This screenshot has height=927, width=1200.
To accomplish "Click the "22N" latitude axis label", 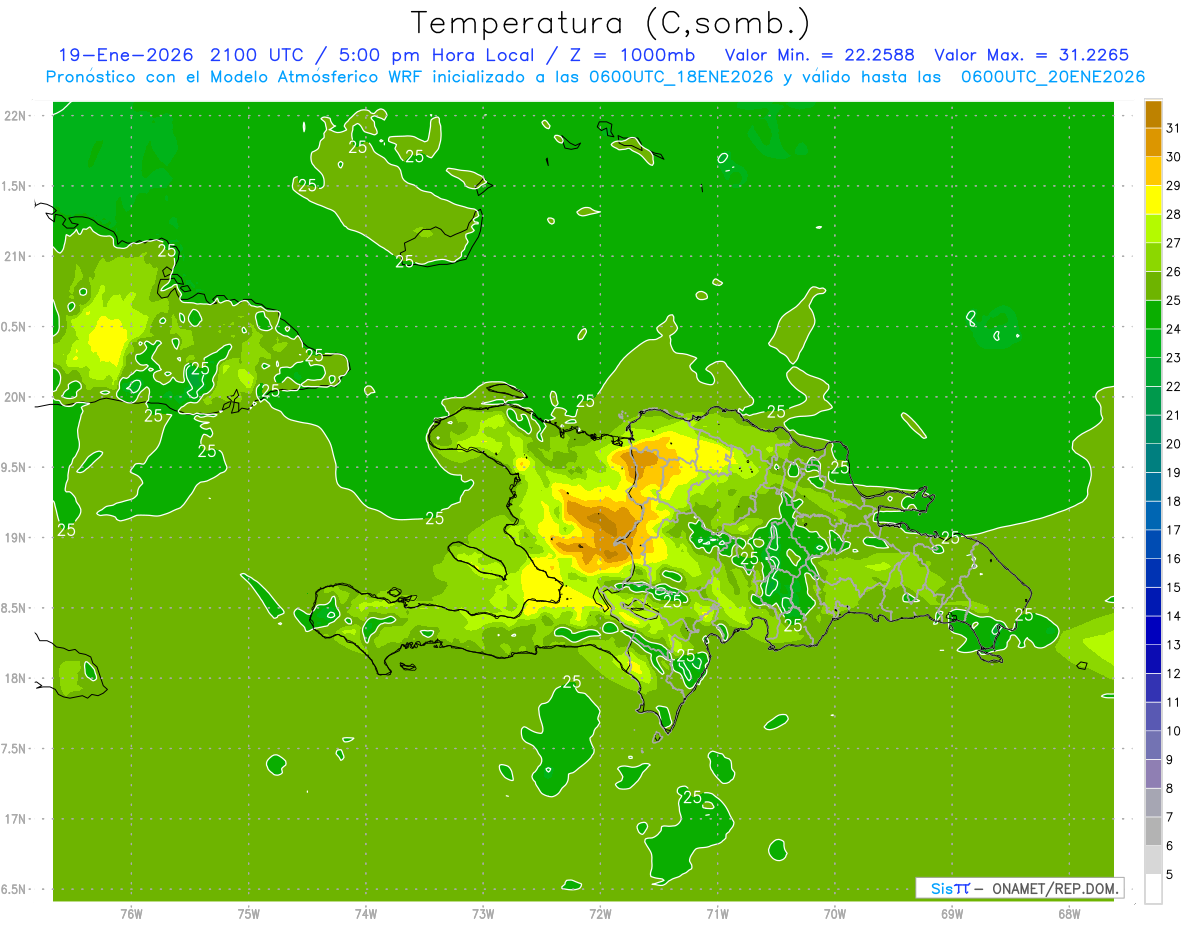I will pyautogui.click(x=16, y=115).
